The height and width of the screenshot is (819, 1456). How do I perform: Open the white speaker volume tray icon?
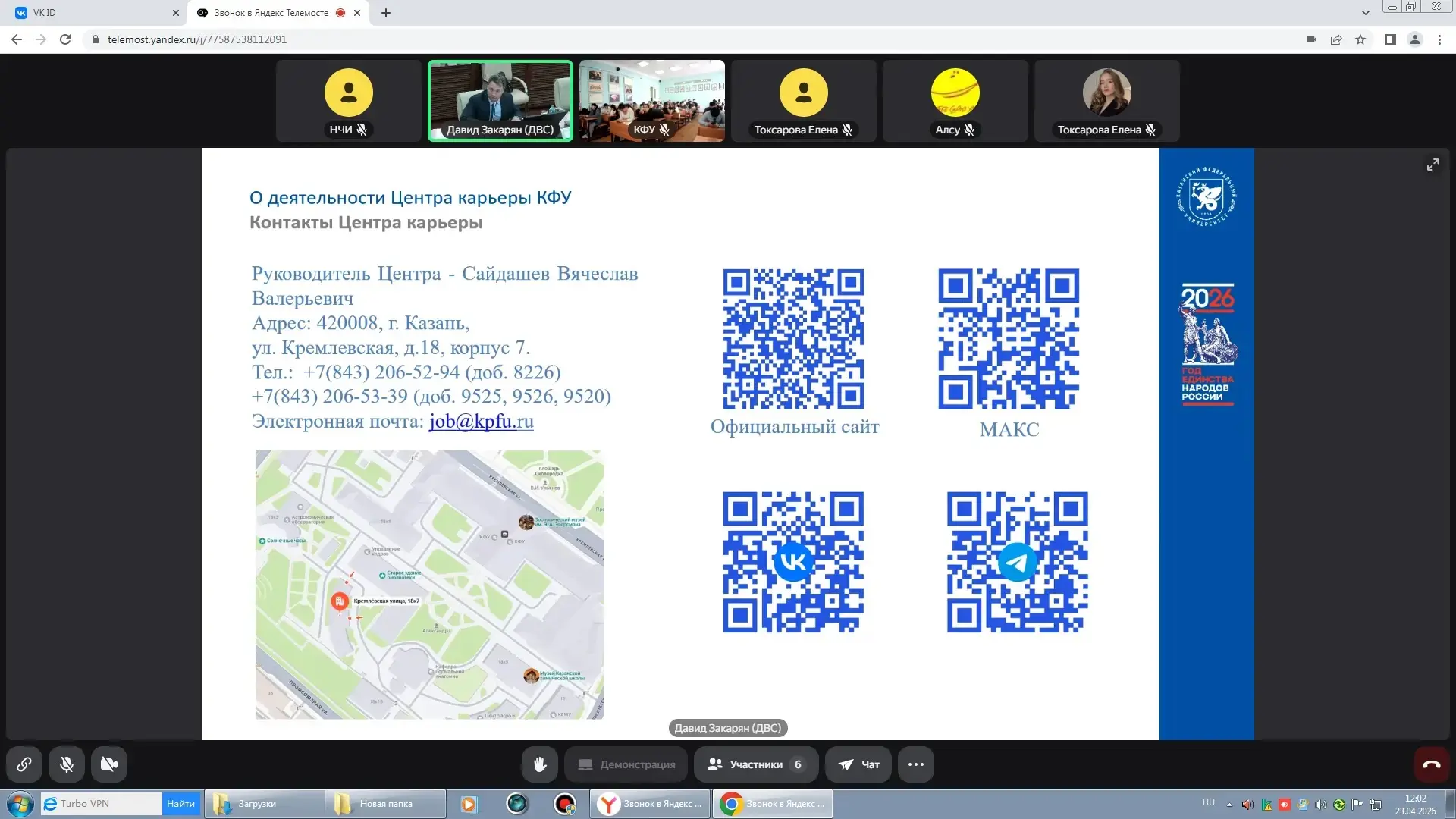(x=1321, y=805)
